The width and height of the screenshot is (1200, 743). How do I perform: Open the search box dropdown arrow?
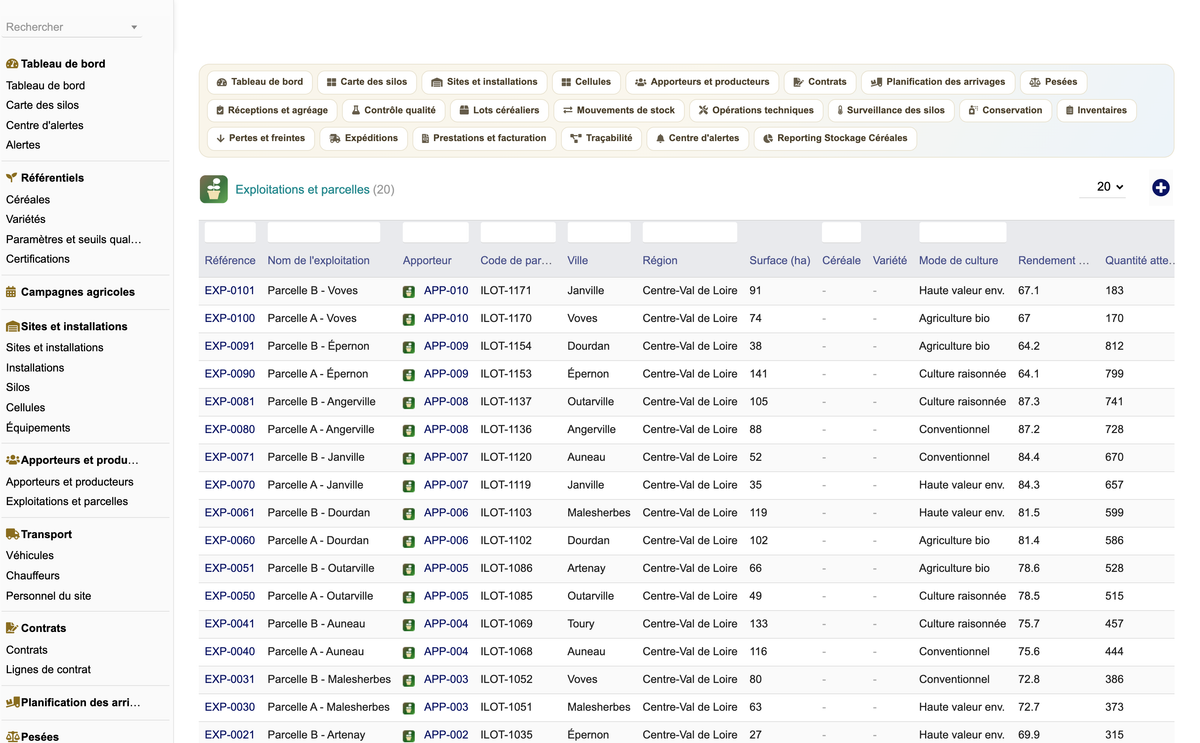click(x=134, y=28)
